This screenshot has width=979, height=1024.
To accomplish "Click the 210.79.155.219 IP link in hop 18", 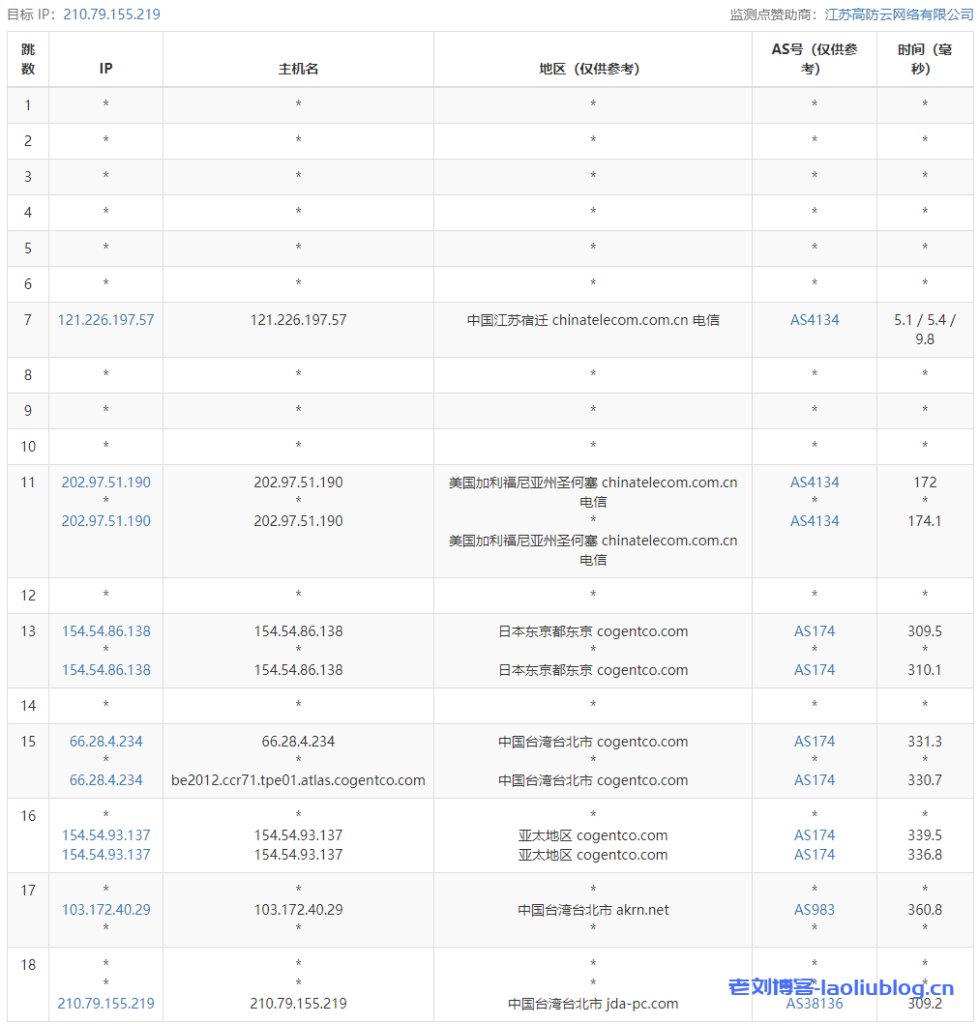I will pyautogui.click(x=106, y=1003).
